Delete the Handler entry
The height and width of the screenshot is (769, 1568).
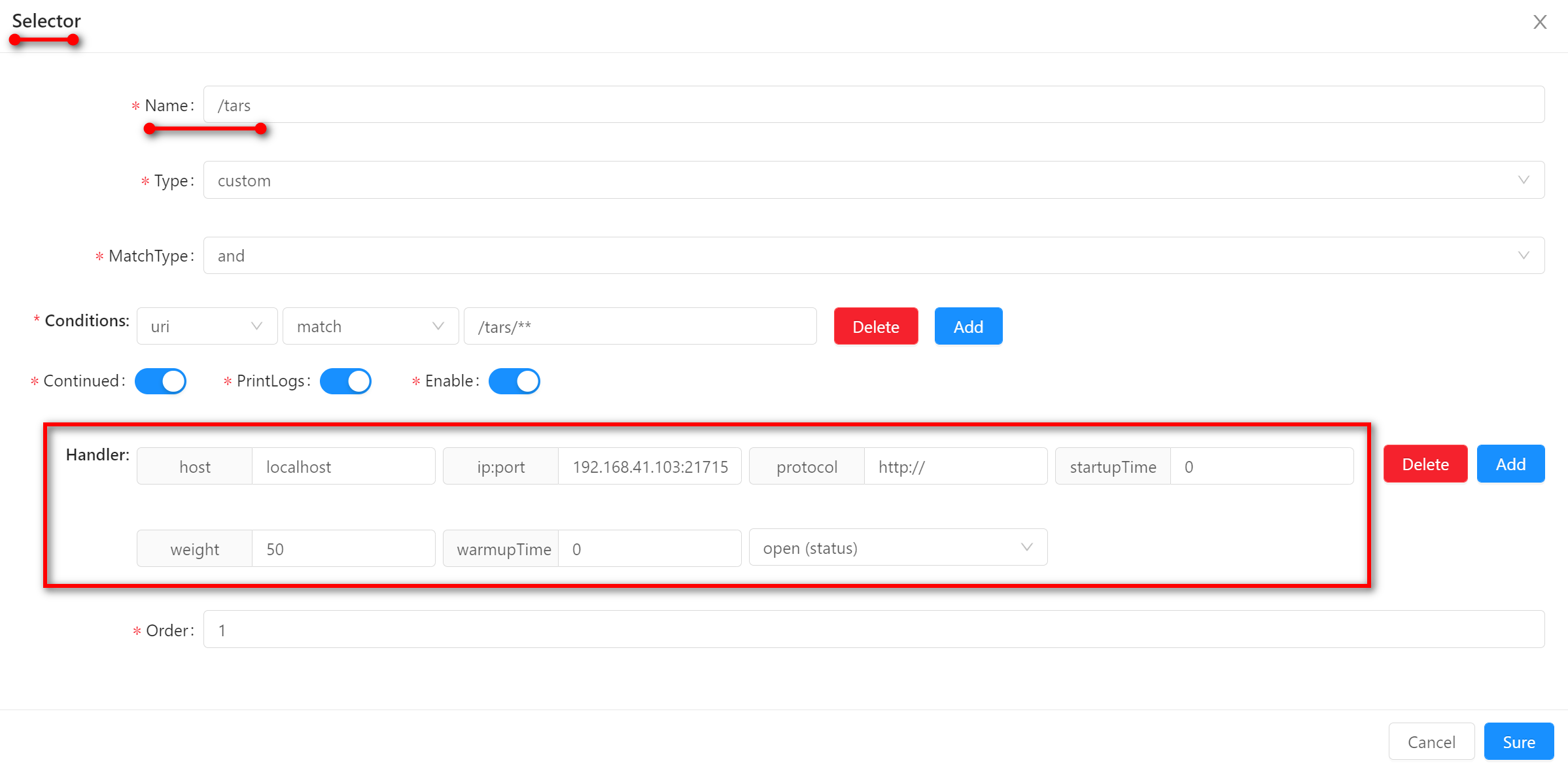[1425, 464]
